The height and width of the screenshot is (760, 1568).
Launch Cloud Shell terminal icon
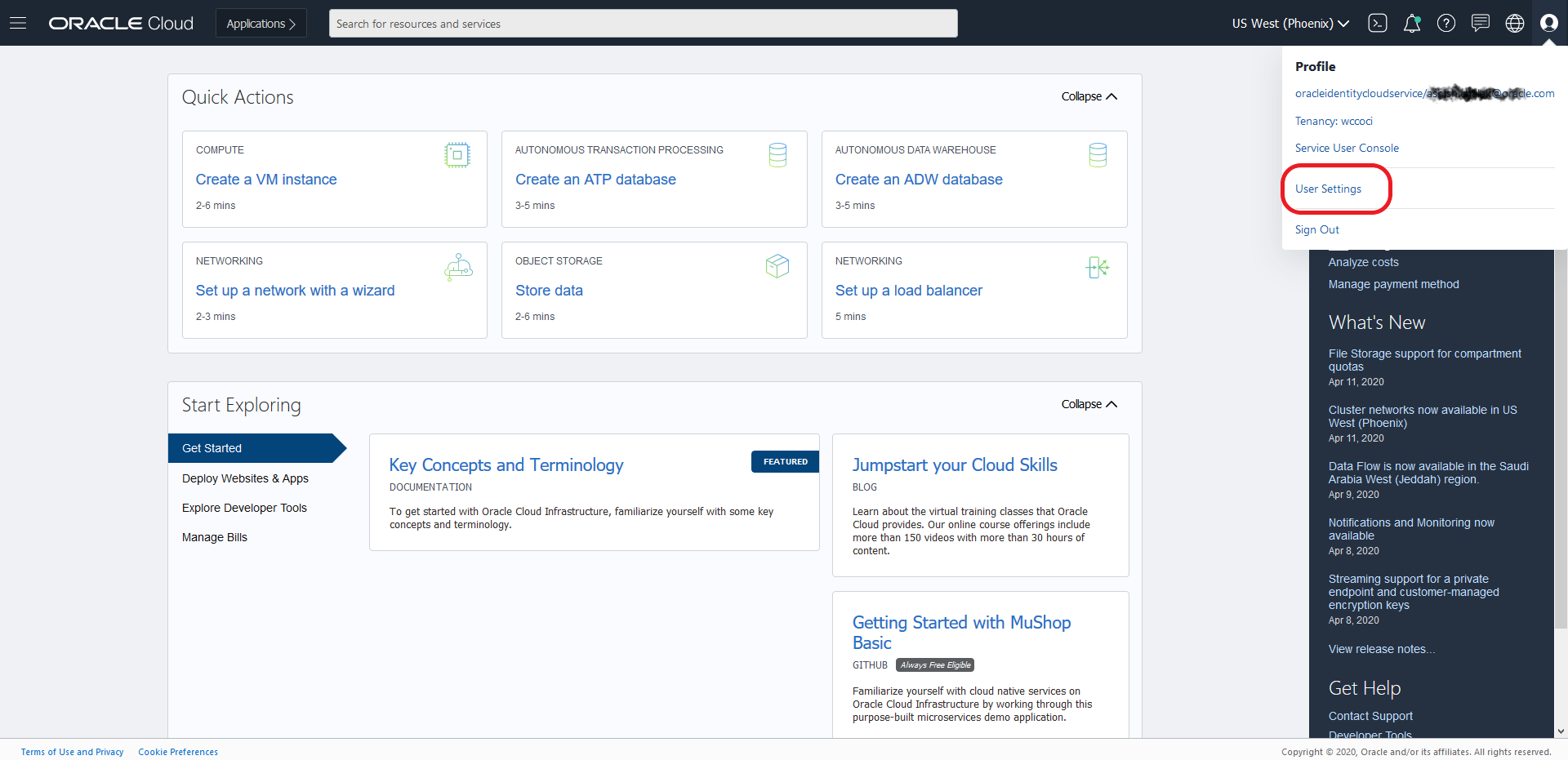point(1378,23)
